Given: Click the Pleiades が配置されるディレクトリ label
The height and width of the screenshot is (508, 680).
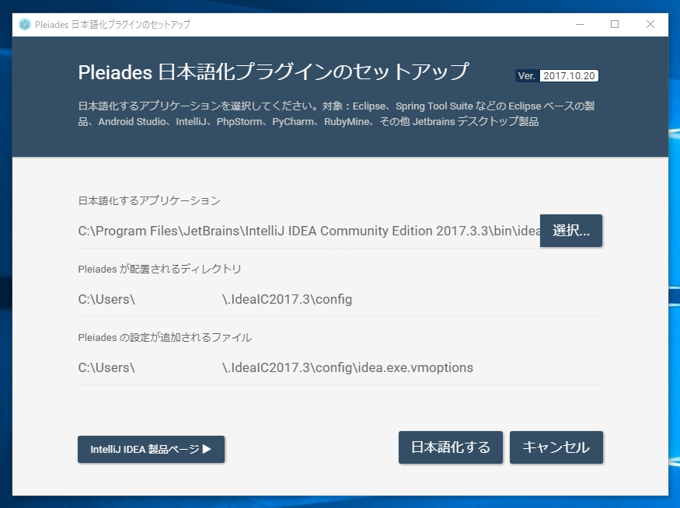Looking at the screenshot, I should tap(160, 269).
